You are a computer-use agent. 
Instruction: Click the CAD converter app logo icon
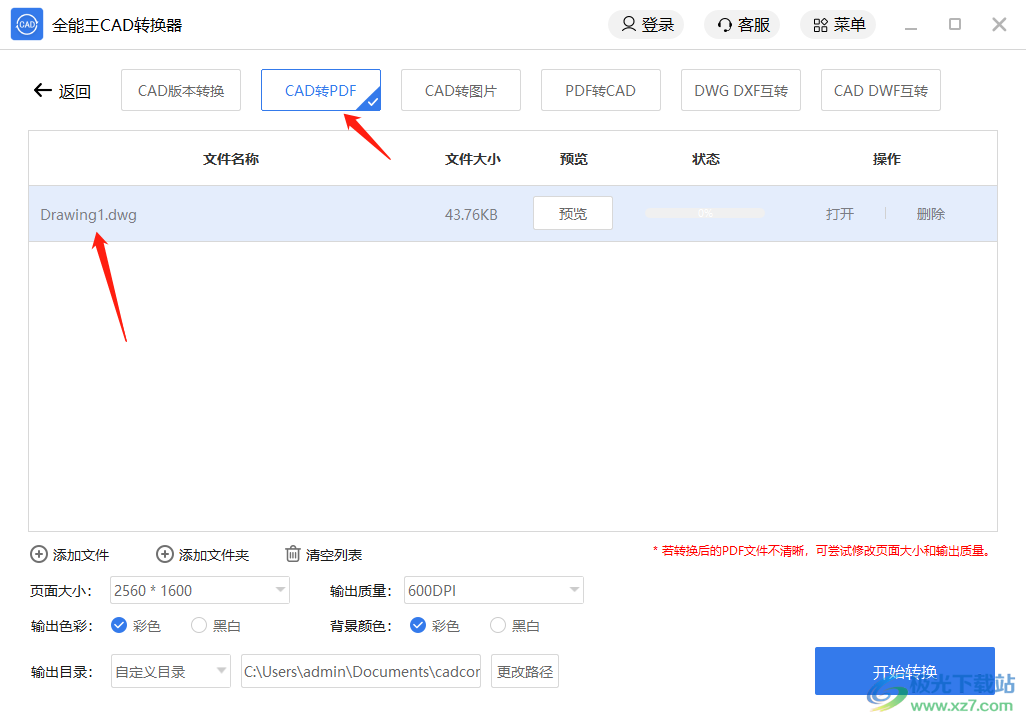(27, 24)
